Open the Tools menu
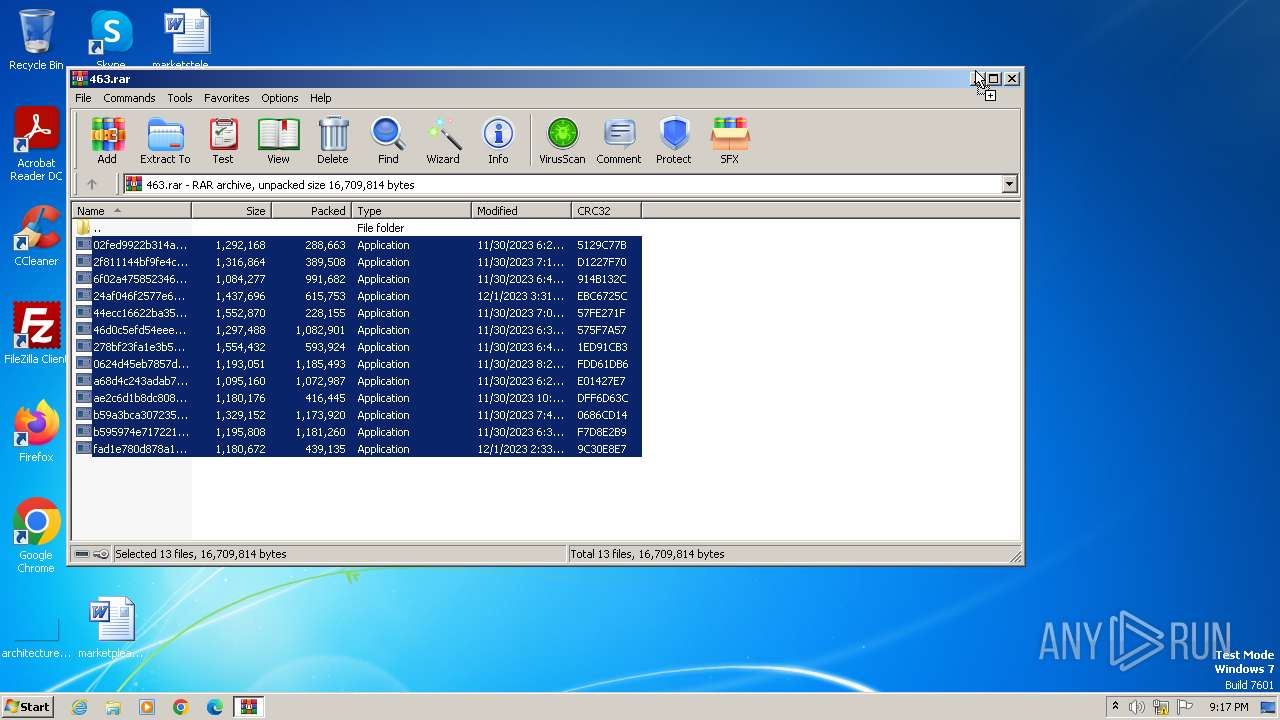The width and height of the screenshot is (1280, 720). pos(180,98)
